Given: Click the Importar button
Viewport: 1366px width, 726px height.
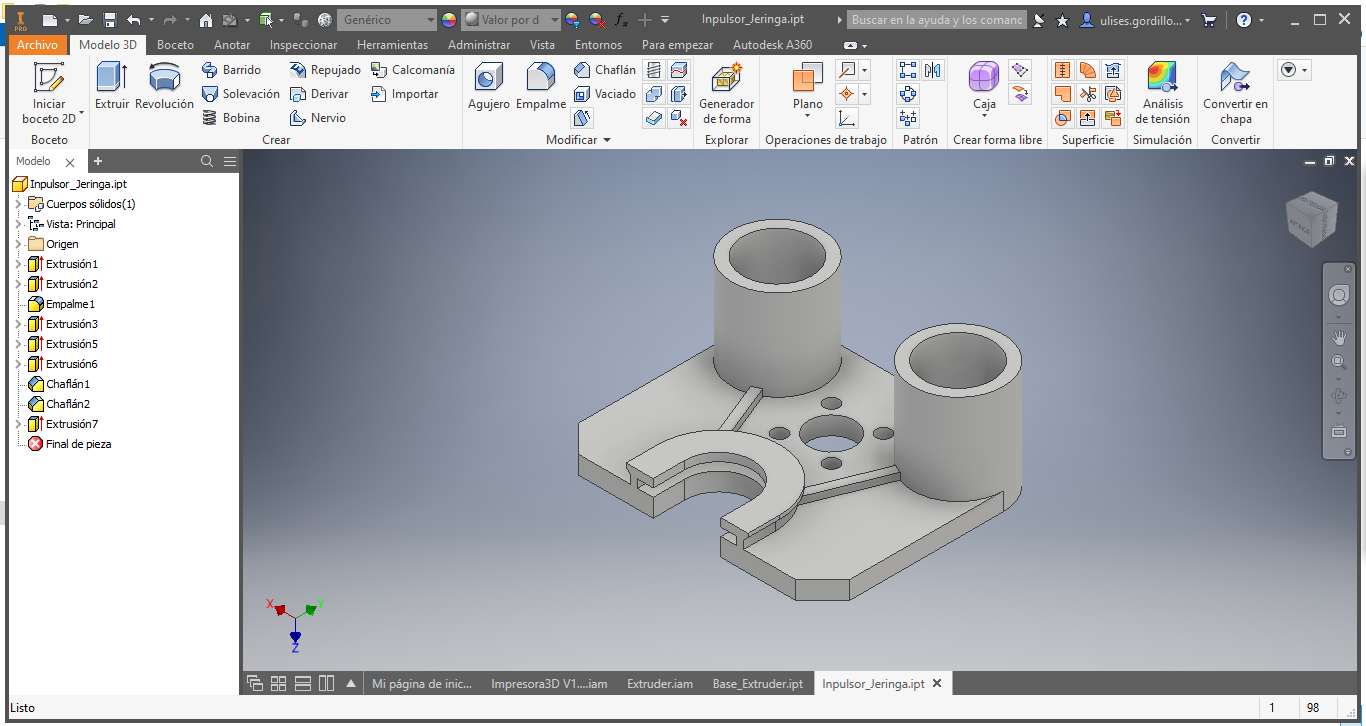Looking at the screenshot, I should [x=404, y=94].
